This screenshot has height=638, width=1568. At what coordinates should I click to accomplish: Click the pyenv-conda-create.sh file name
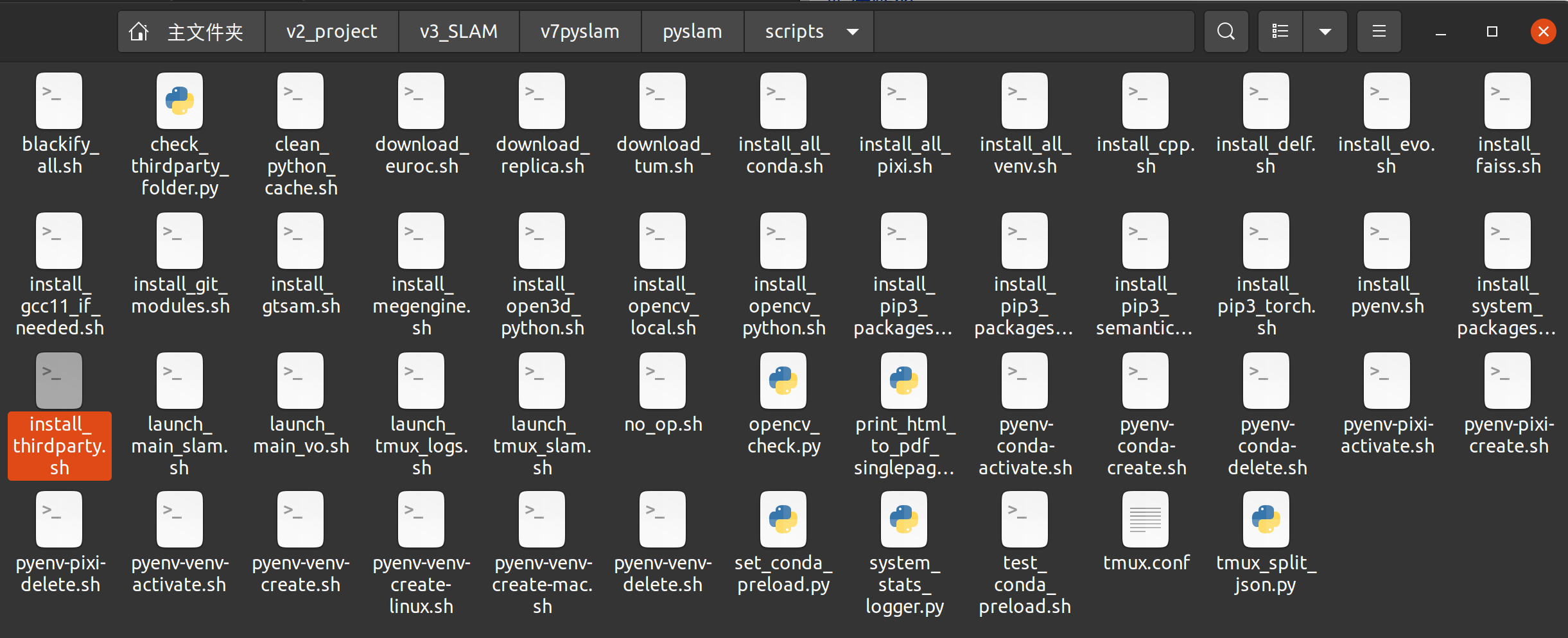click(x=1146, y=446)
